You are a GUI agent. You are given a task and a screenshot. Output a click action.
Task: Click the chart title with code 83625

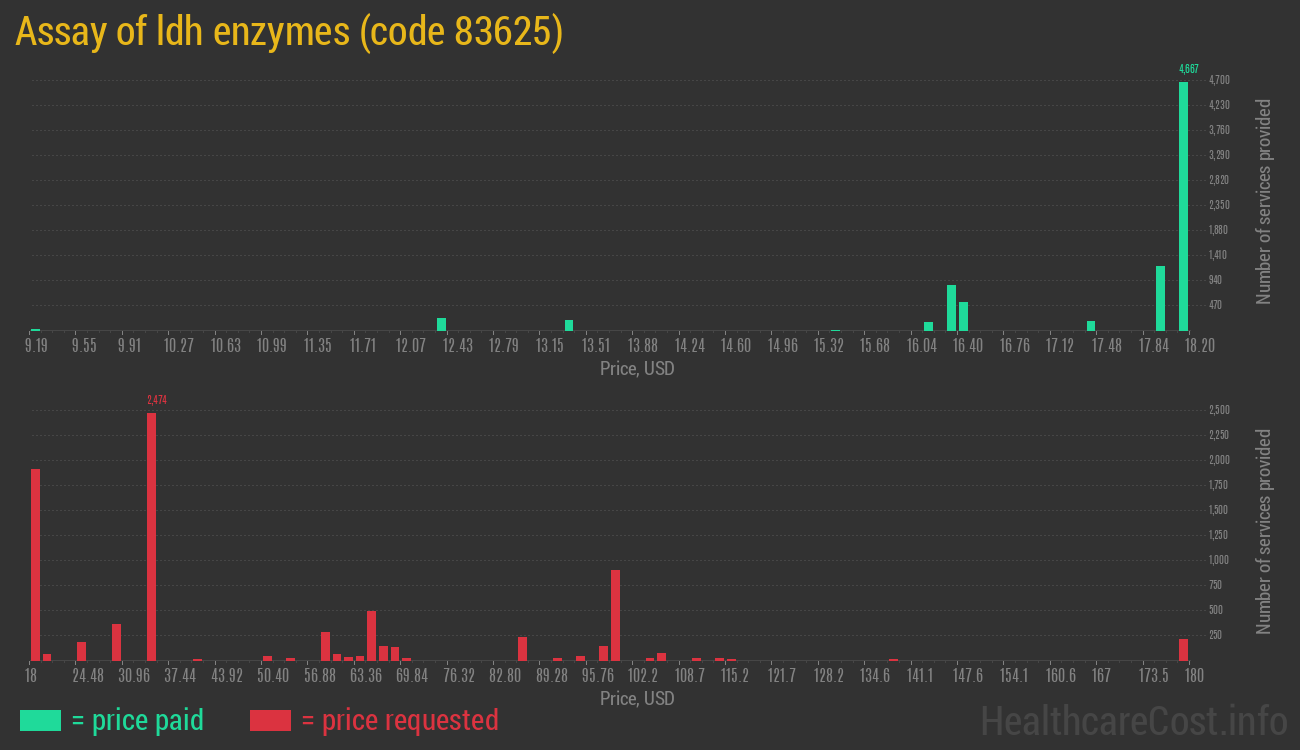289,32
